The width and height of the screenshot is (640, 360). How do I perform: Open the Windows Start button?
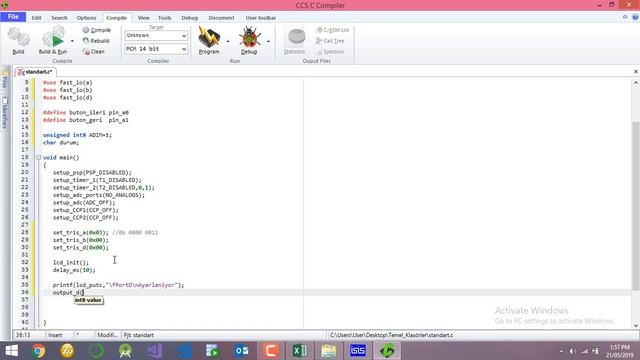[11, 351]
